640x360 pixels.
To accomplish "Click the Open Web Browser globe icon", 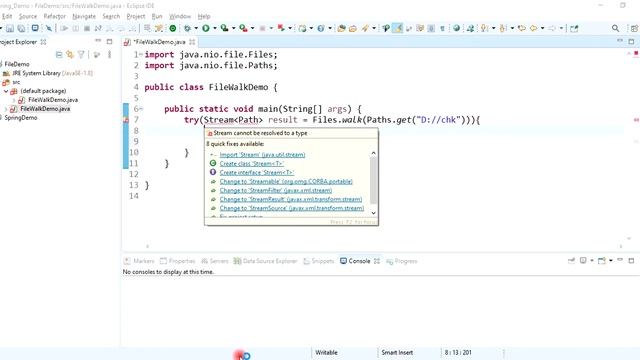I will click(x=456, y=28).
